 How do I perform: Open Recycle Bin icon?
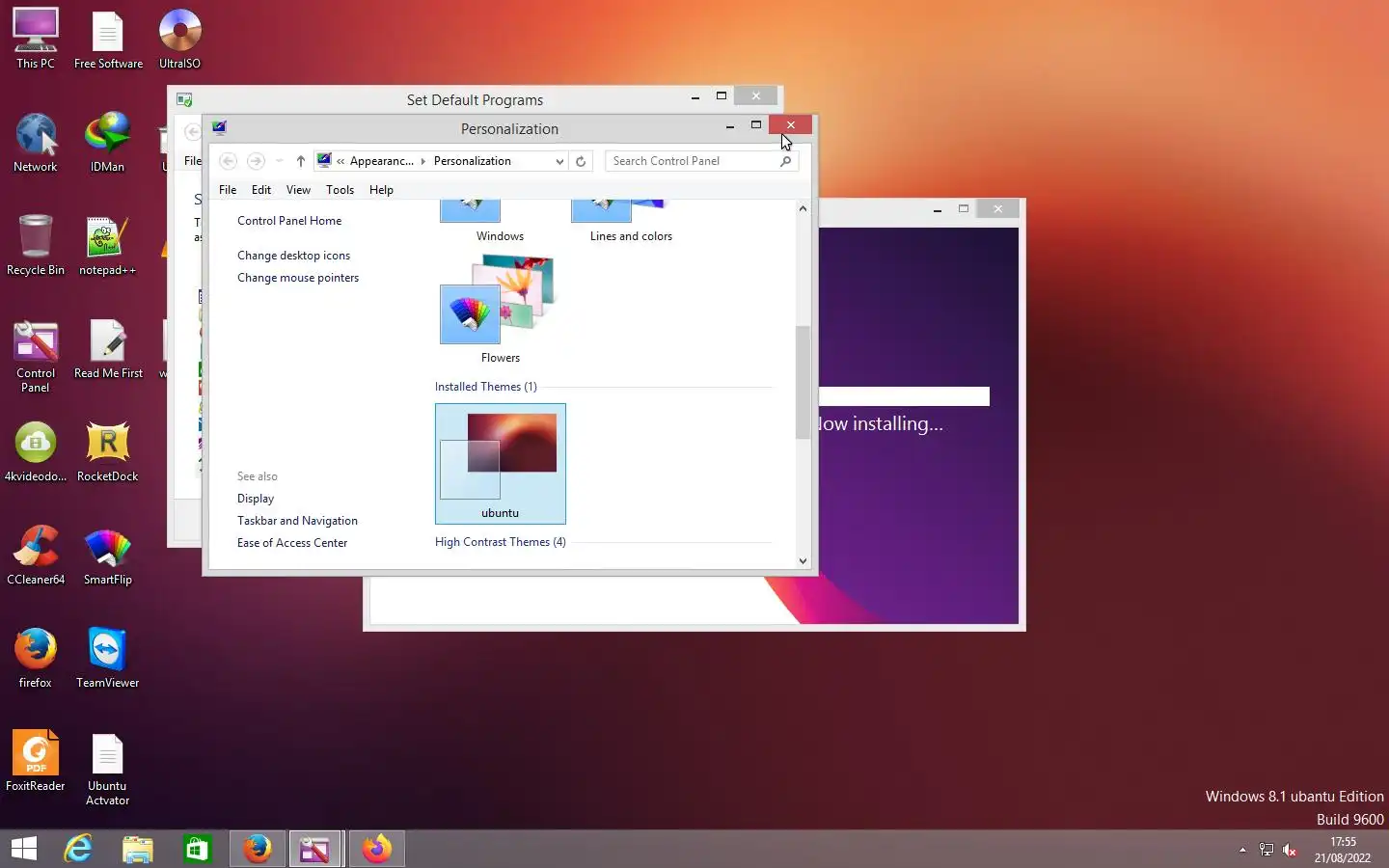36,245
